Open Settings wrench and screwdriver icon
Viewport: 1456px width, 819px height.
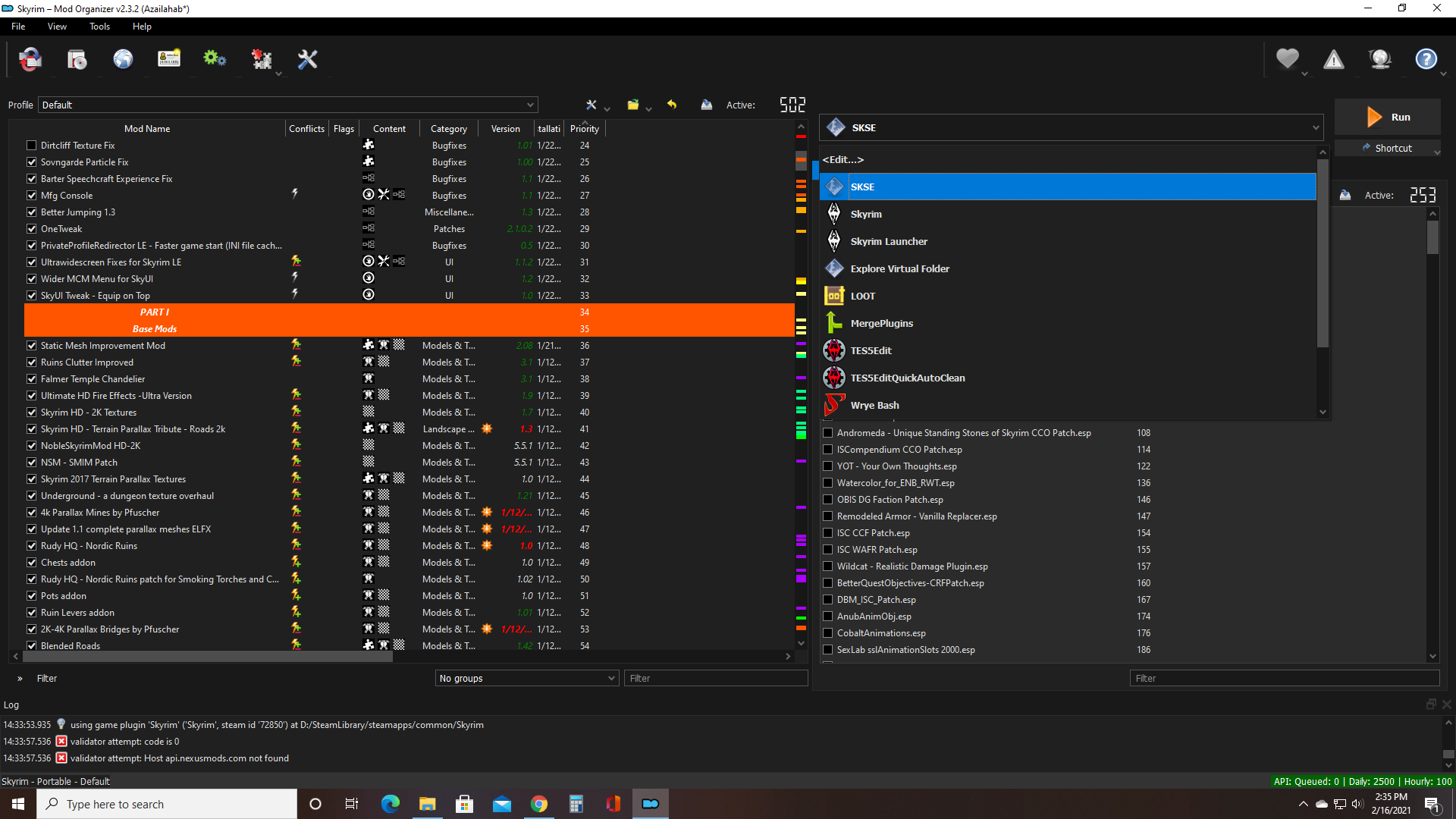307,59
